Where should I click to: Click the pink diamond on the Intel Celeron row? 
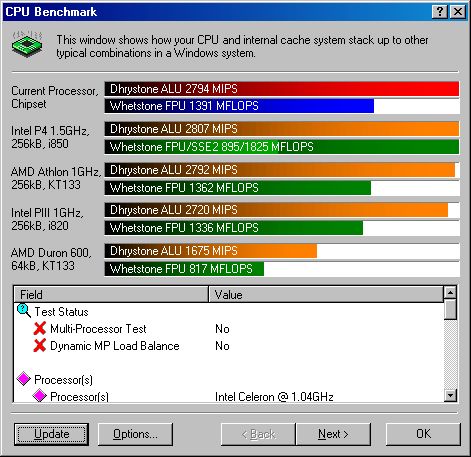pos(40,396)
